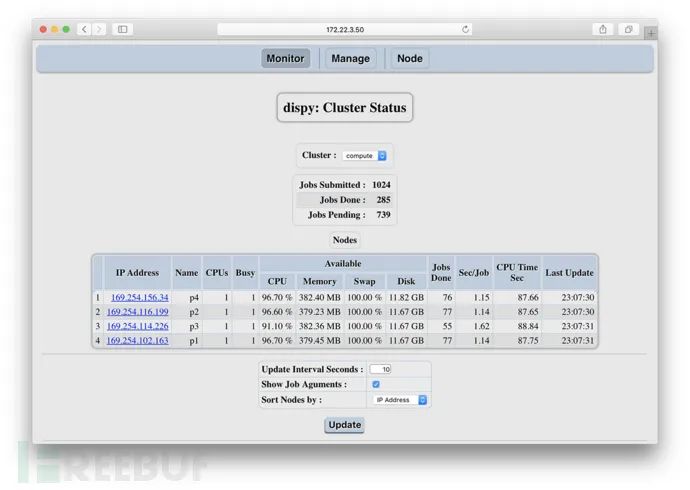Click IP Address column header

pos(137,273)
